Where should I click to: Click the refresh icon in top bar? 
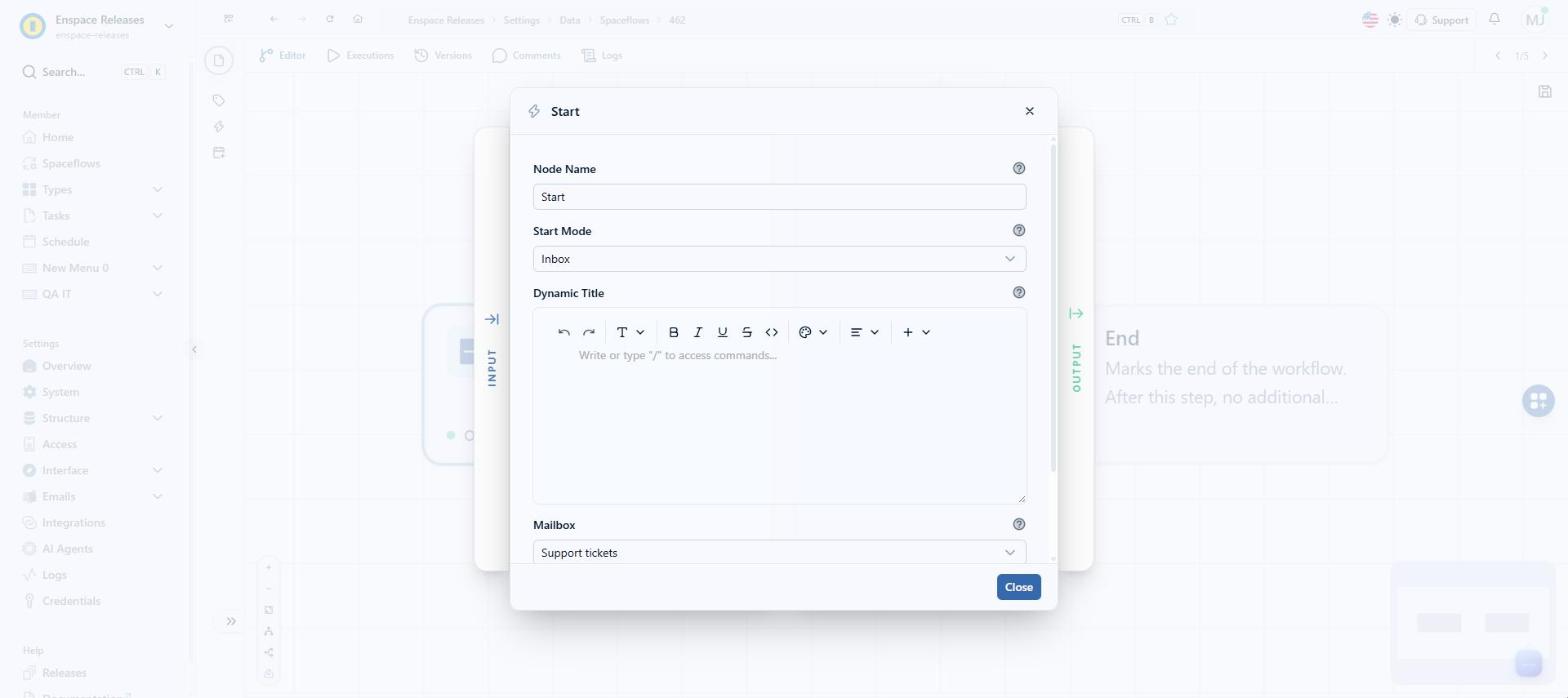(330, 19)
